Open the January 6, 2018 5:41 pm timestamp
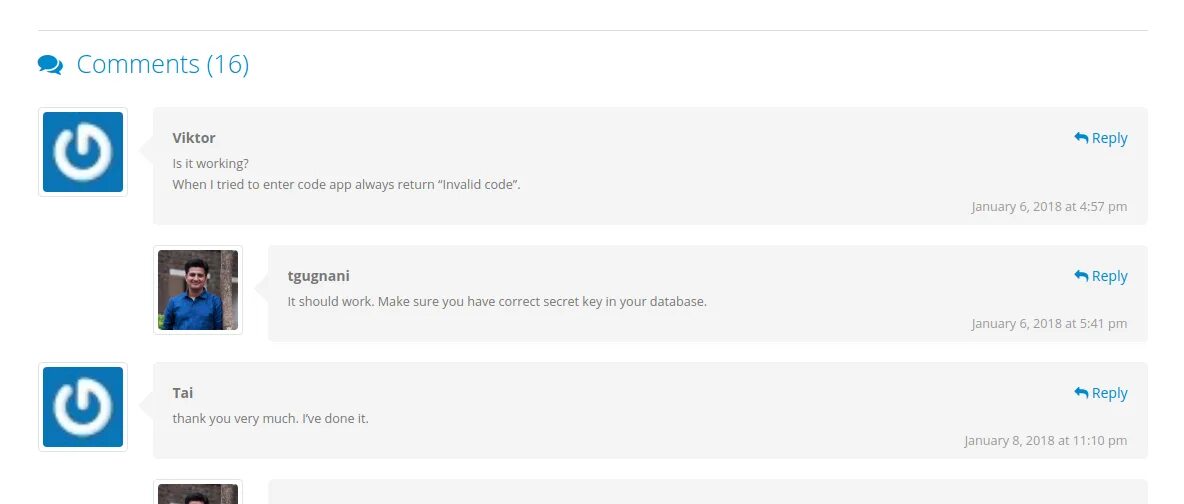Viewport: 1184px width, 504px height. [x=1049, y=323]
